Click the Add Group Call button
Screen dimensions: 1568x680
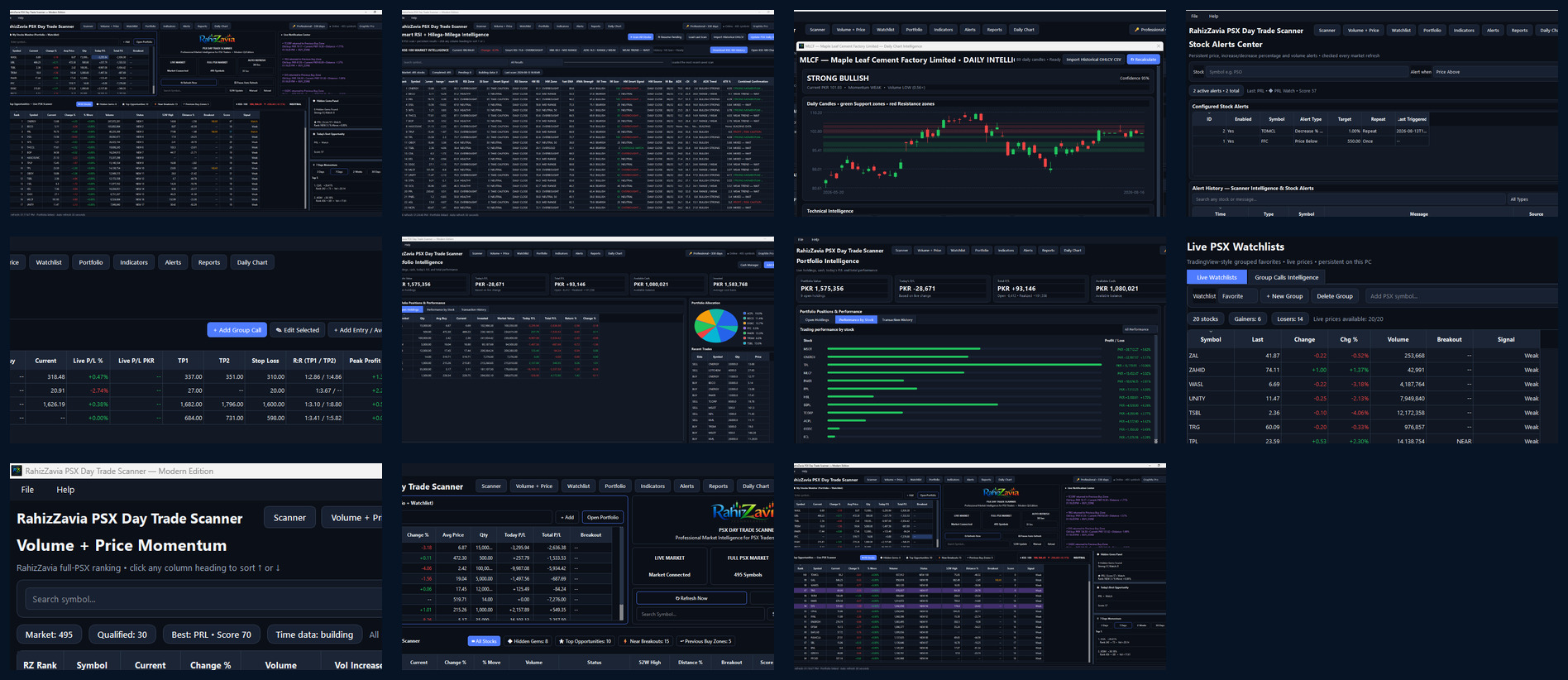[237, 330]
